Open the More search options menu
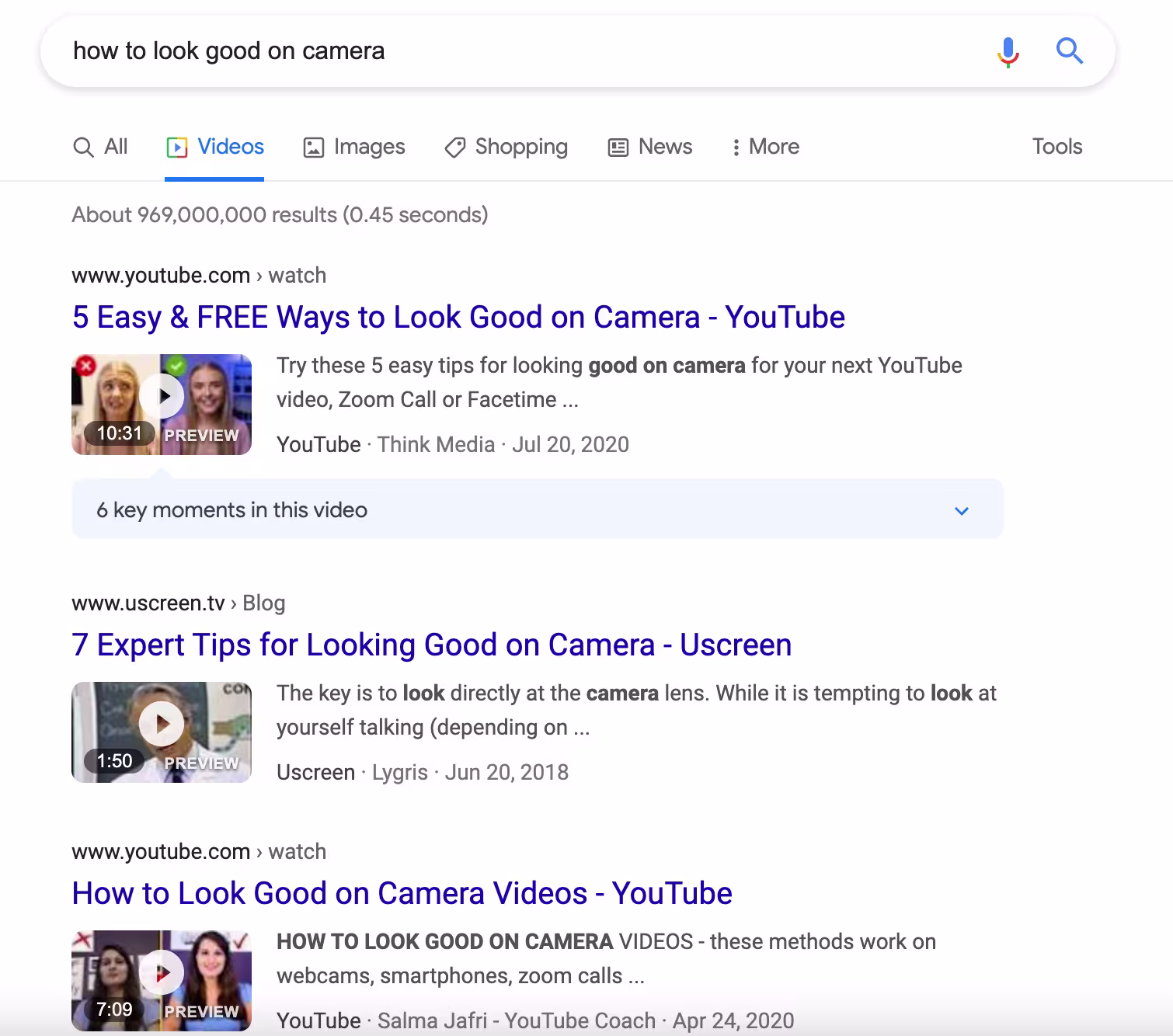This screenshot has height=1036, width=1173. pos(765,147)
